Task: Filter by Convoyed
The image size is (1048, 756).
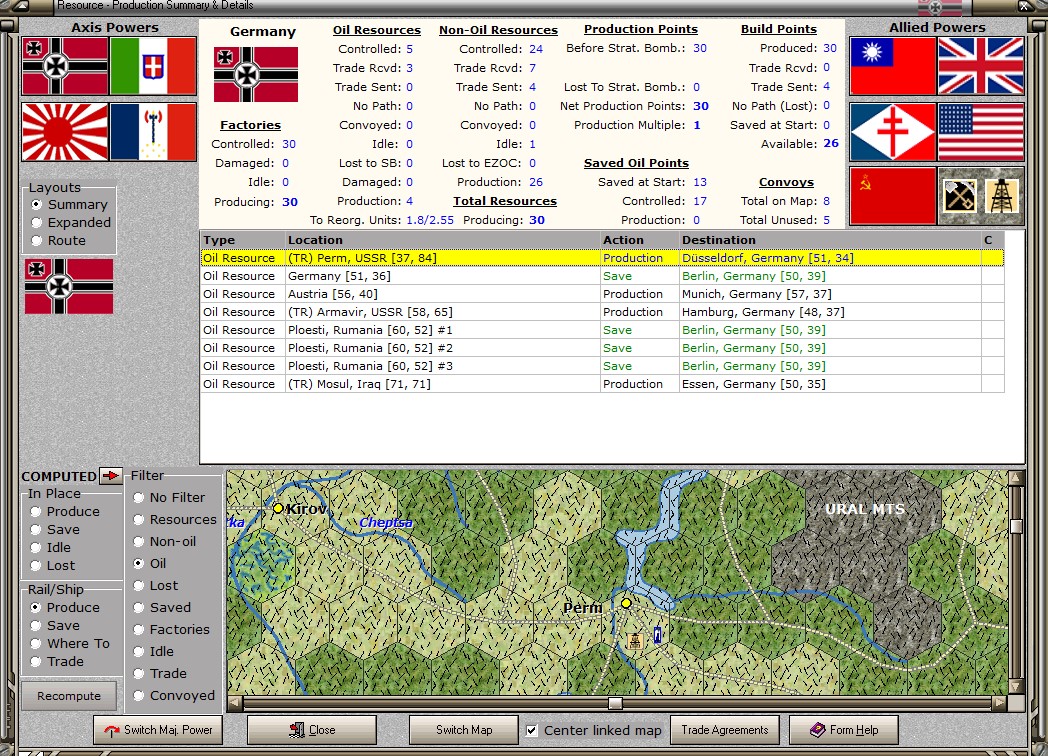Action: pos(174,696)
